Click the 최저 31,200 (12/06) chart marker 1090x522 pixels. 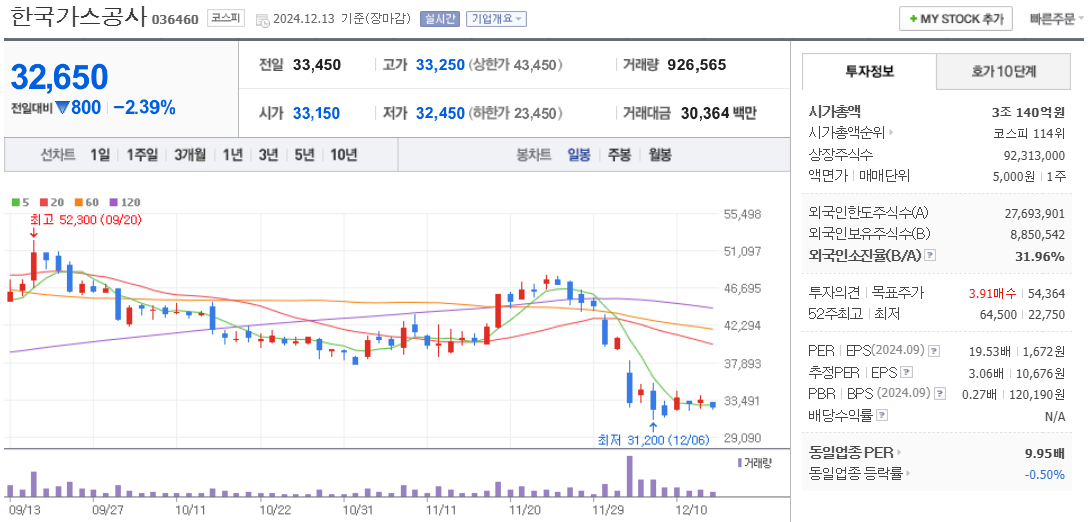(x=653, y=439)
